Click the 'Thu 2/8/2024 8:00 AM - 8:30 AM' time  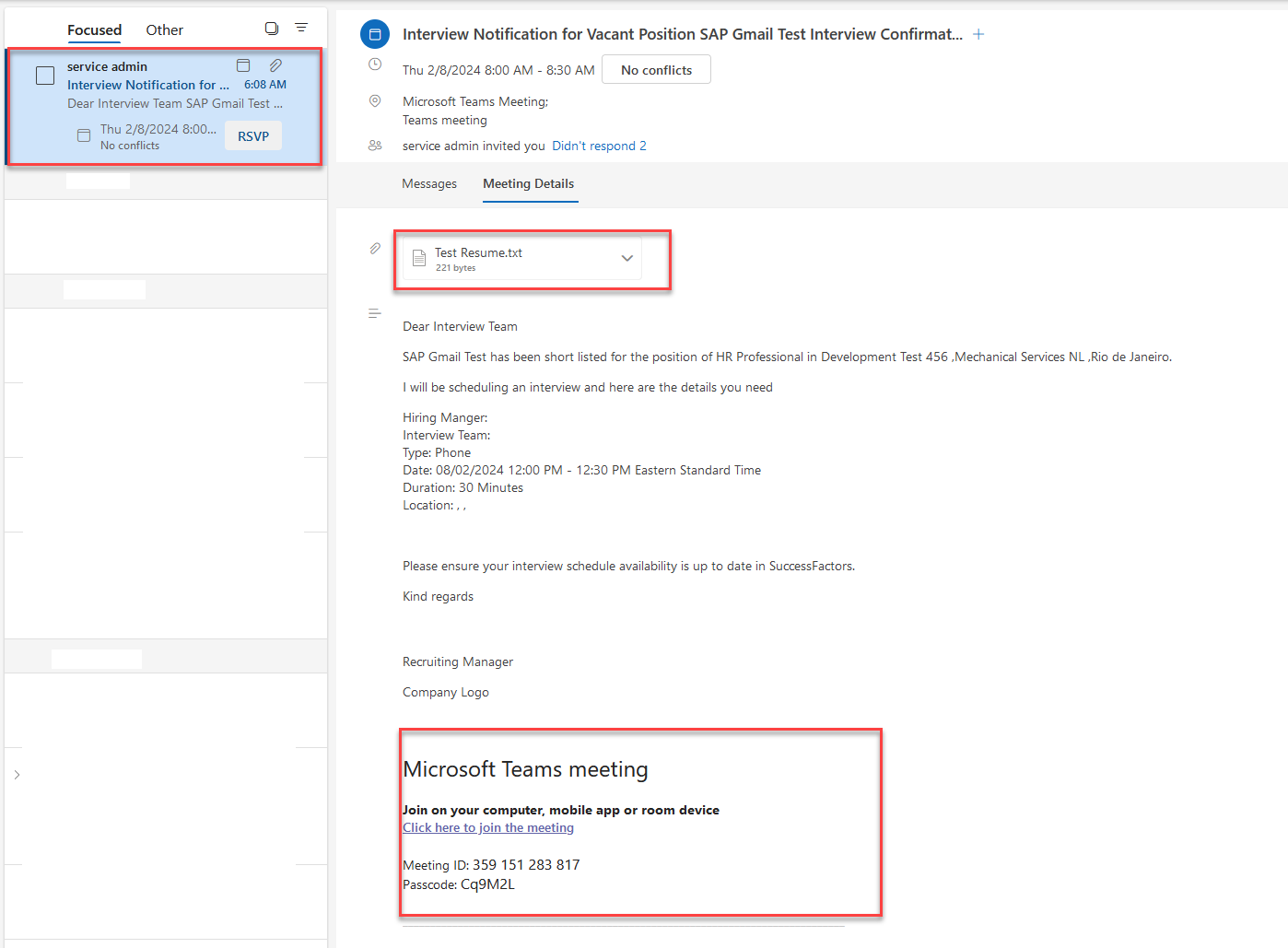[x=498, y=70]
